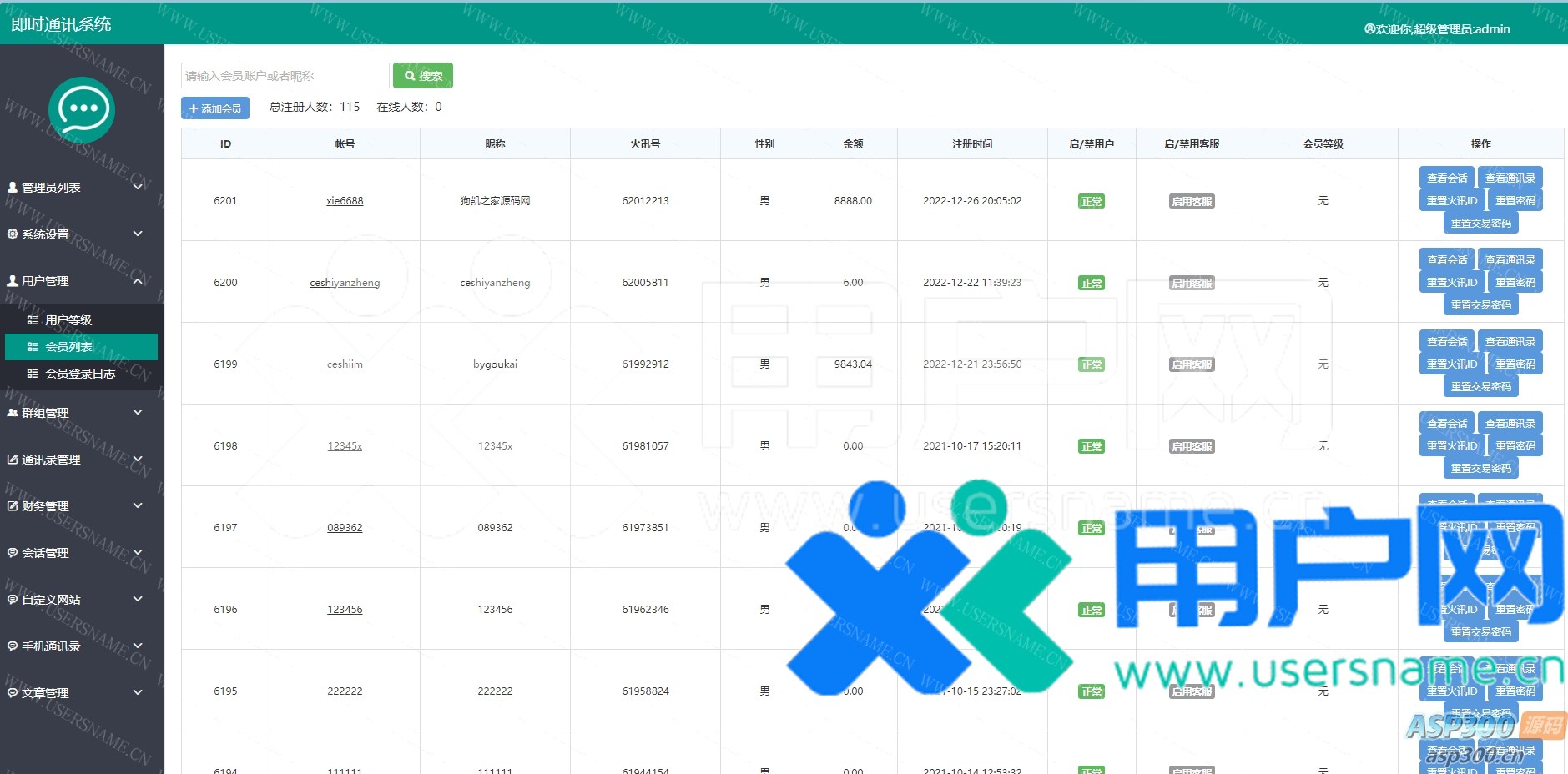Select 会员列表 in the sidebar
1568x774 pixels.
coord(81,347)
